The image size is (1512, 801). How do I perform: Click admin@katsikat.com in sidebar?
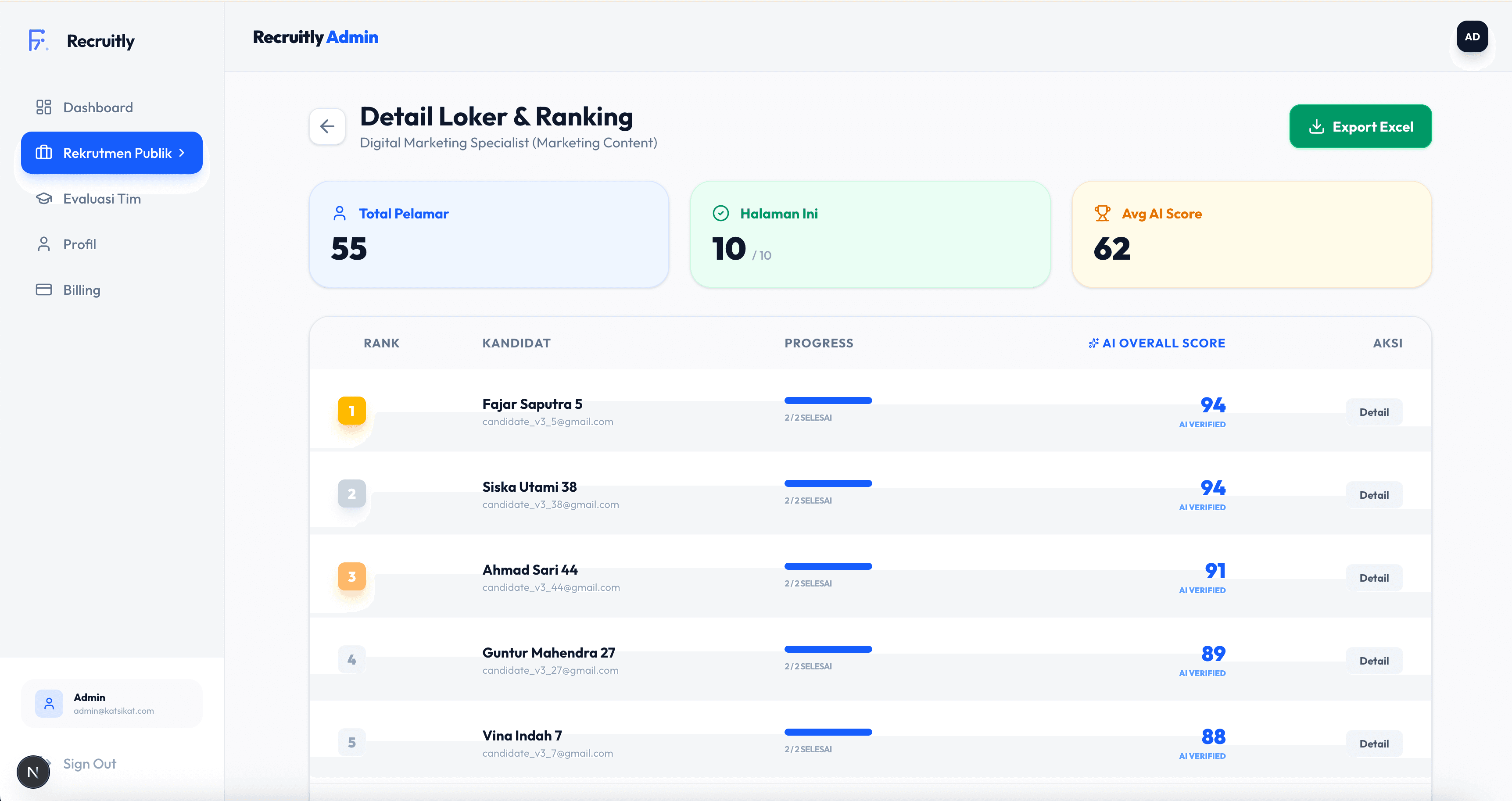(113, 711)
